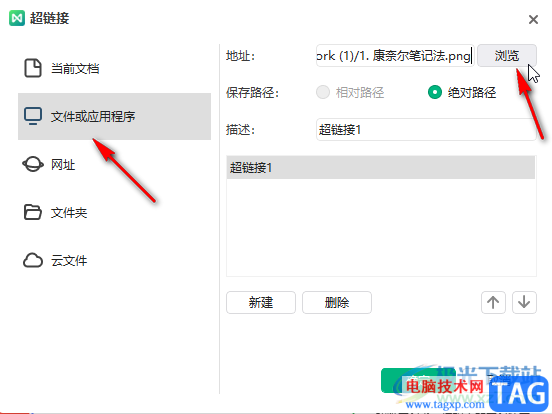Click the planet icon for web address

coord(33,164)
